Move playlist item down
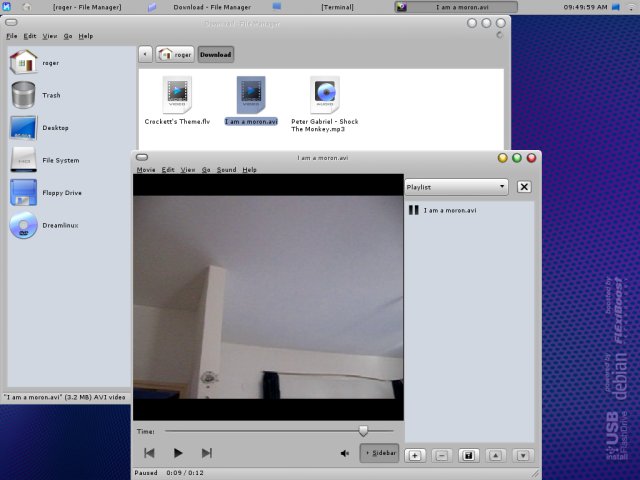This screenshot has width=640, height=480. tap(523, 456)
